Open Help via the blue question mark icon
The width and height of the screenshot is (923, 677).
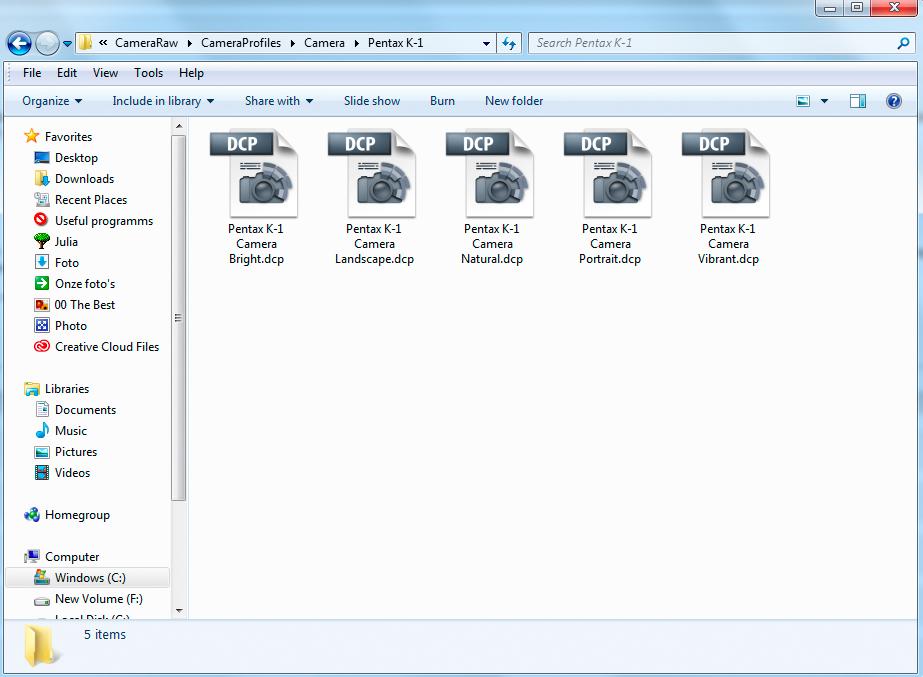(894, 101)
